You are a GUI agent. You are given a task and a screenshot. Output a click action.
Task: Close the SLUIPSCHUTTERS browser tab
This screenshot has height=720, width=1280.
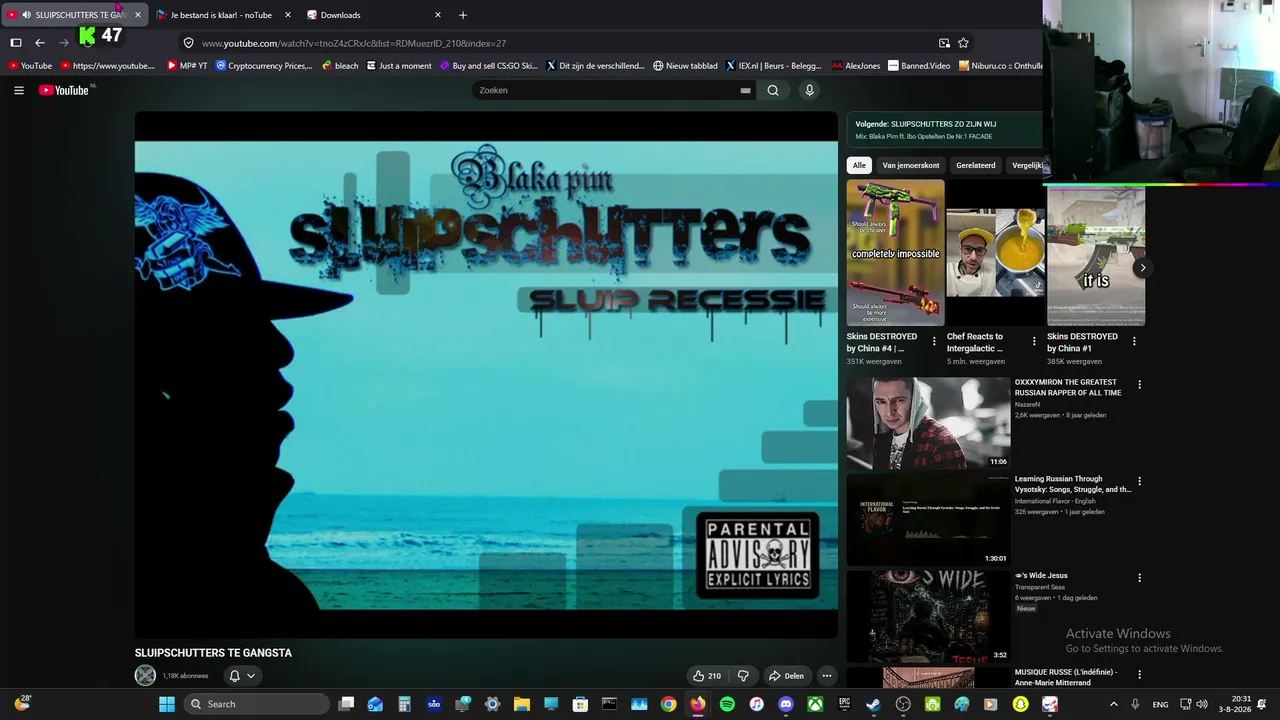pyautogui.click(x=137, y=15)
